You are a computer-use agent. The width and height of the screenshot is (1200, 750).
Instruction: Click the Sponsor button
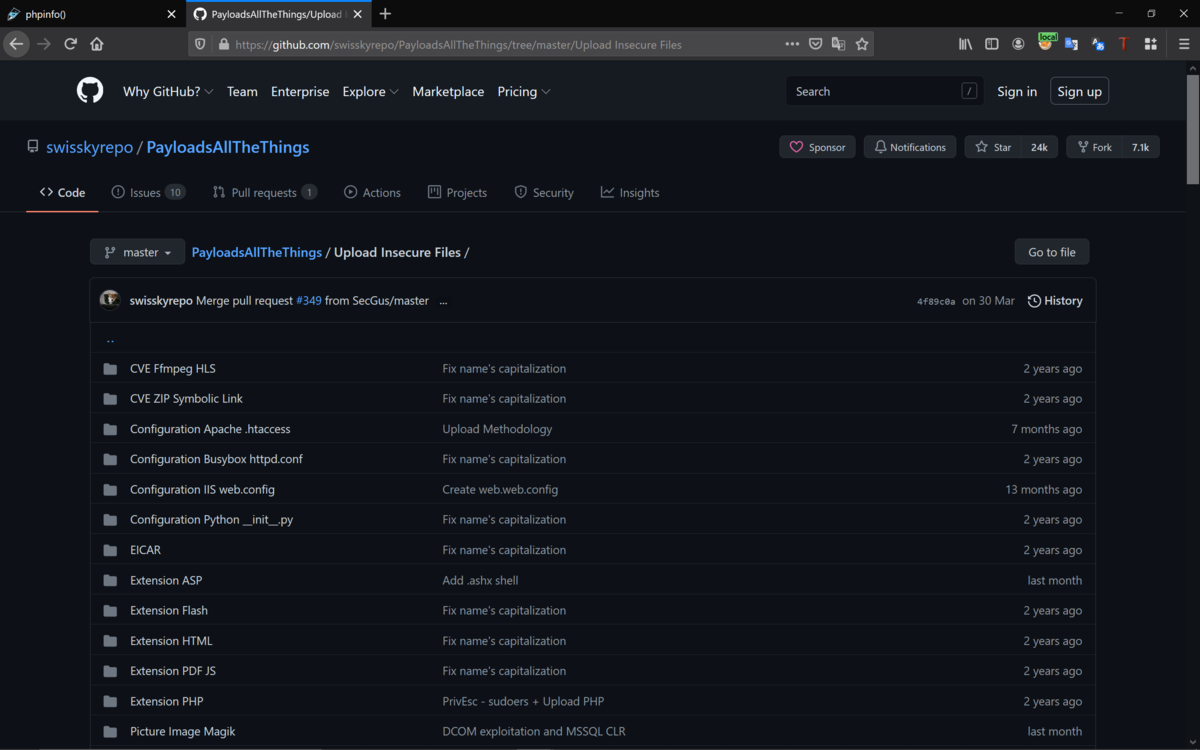click(817, 147)
